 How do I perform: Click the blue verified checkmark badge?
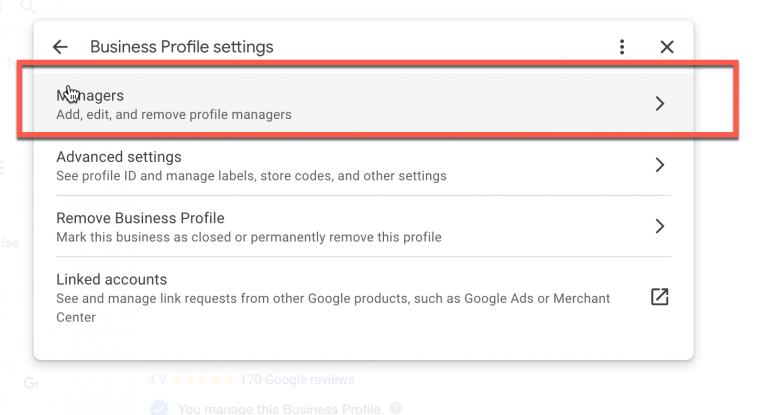pyautogui.click(x=158, y=408)
